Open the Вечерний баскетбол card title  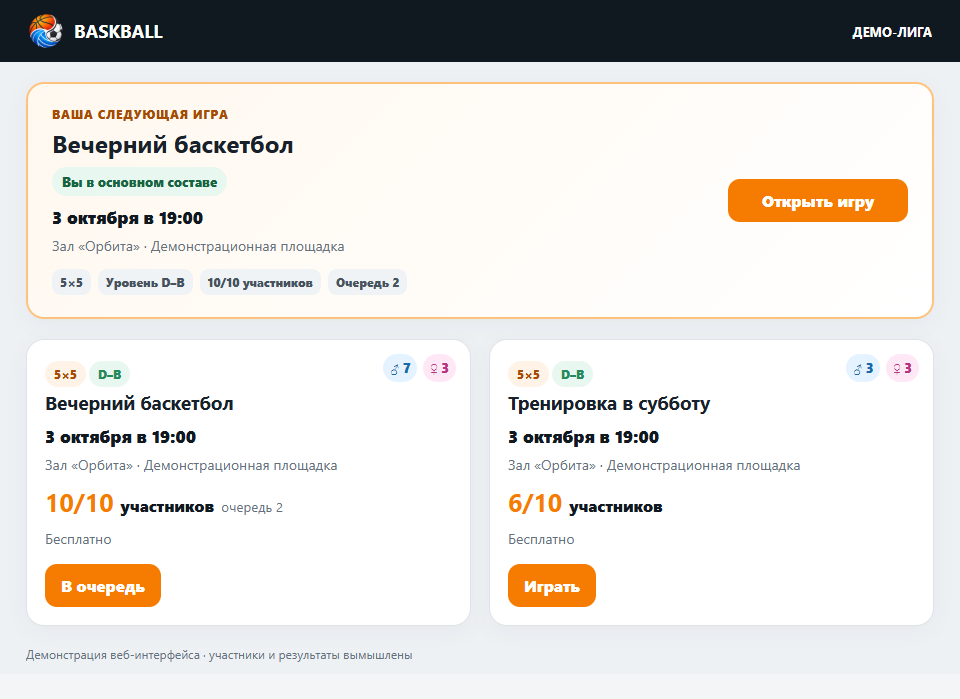140,404
